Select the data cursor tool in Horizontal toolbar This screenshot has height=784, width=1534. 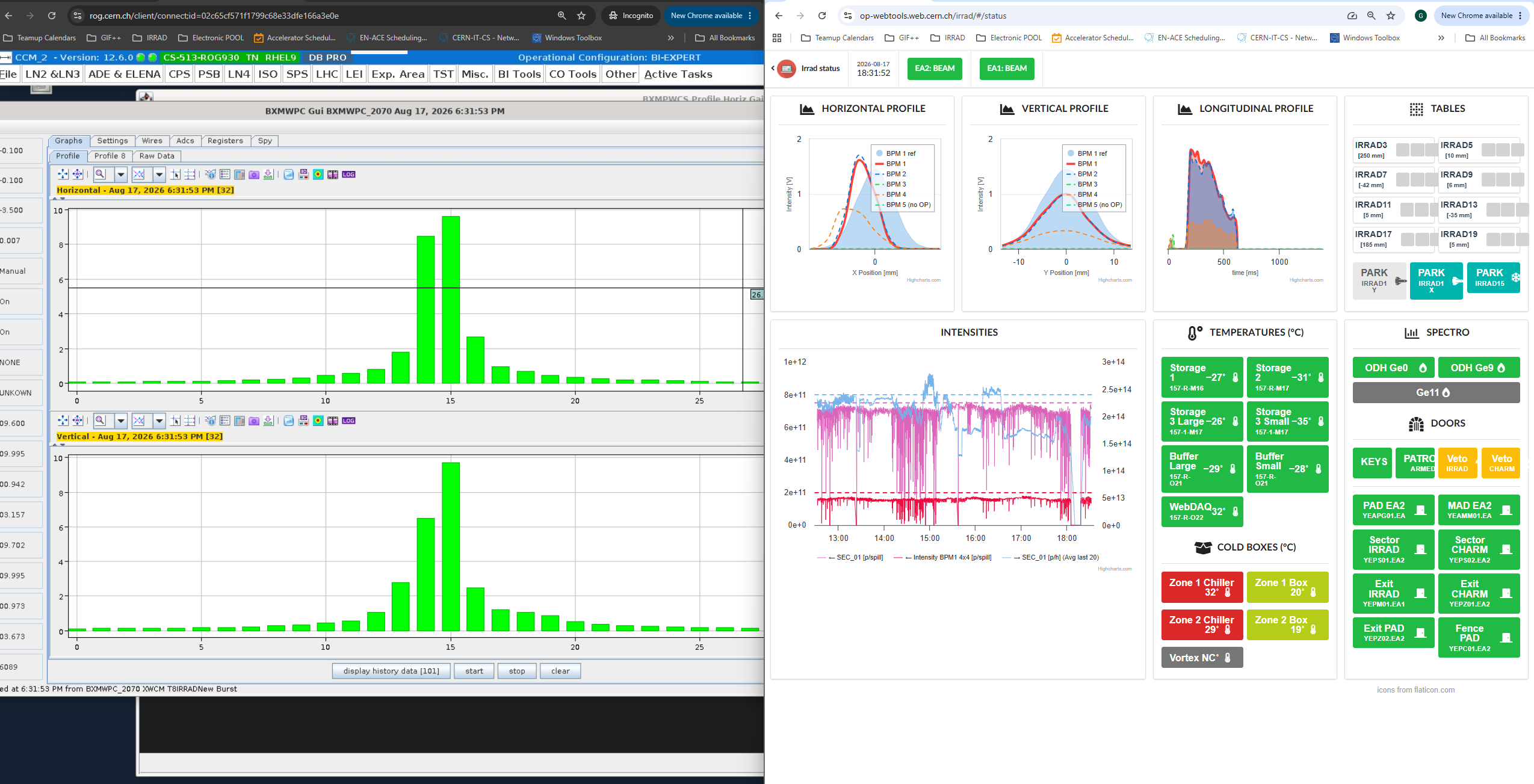click(x=175, y=174)
